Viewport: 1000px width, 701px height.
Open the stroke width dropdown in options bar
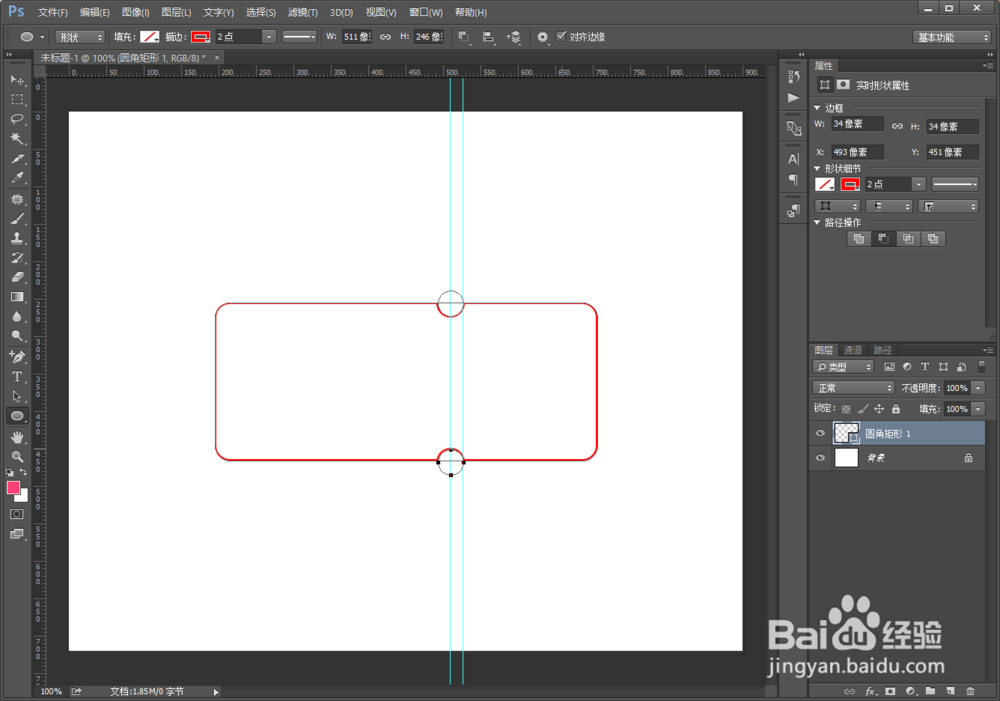tap(268, 37)
